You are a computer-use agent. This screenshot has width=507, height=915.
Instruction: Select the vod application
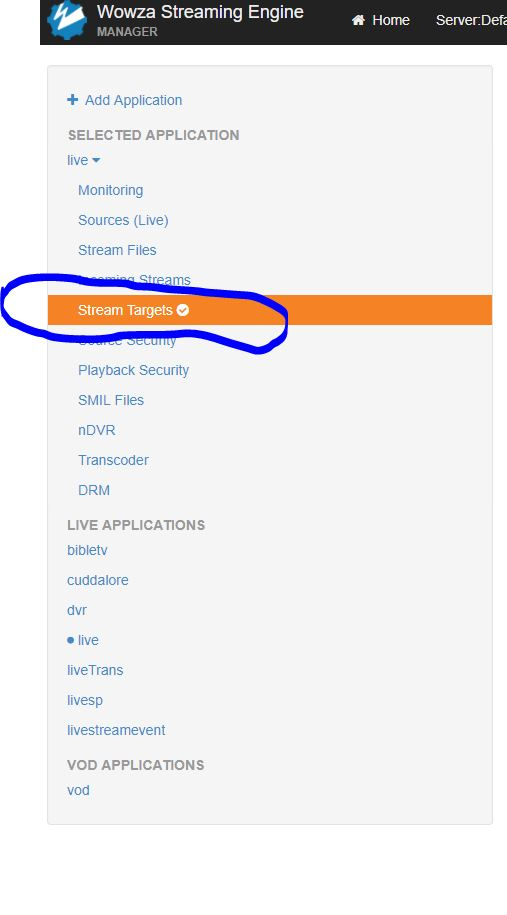[x=78, y=790]
